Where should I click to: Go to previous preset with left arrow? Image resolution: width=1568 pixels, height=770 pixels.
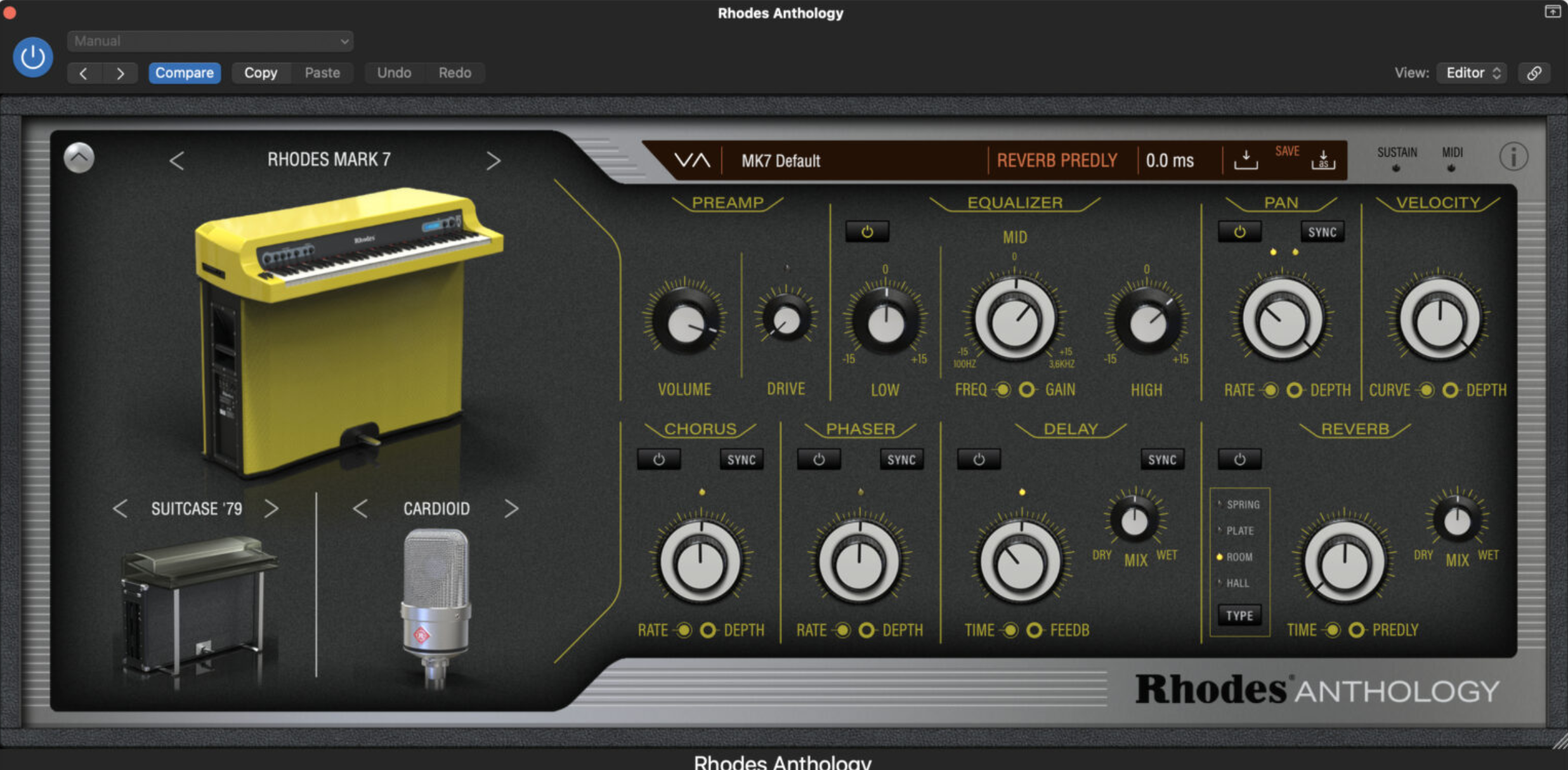83,73
